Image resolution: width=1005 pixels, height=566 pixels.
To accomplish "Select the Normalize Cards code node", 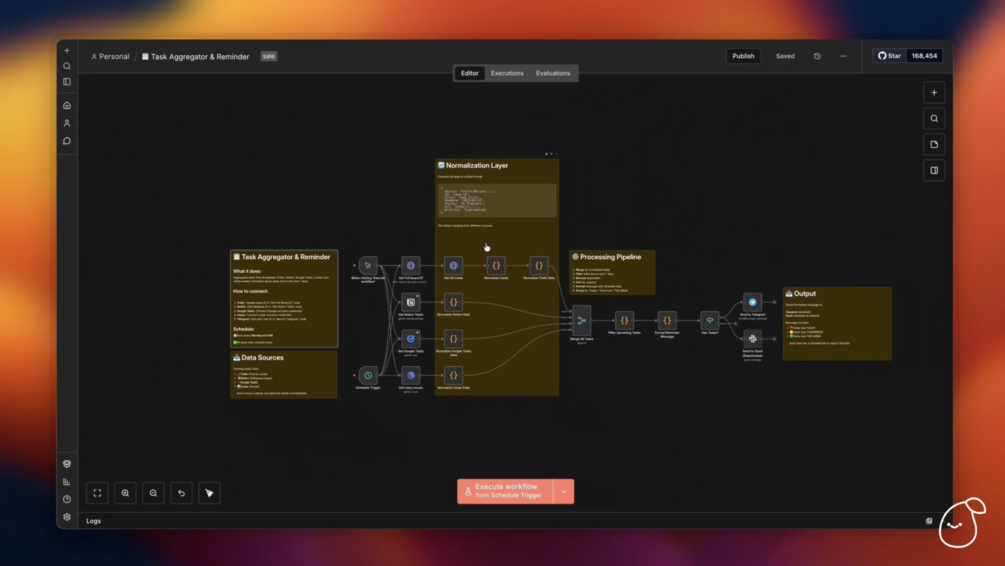I will (496, 265).
